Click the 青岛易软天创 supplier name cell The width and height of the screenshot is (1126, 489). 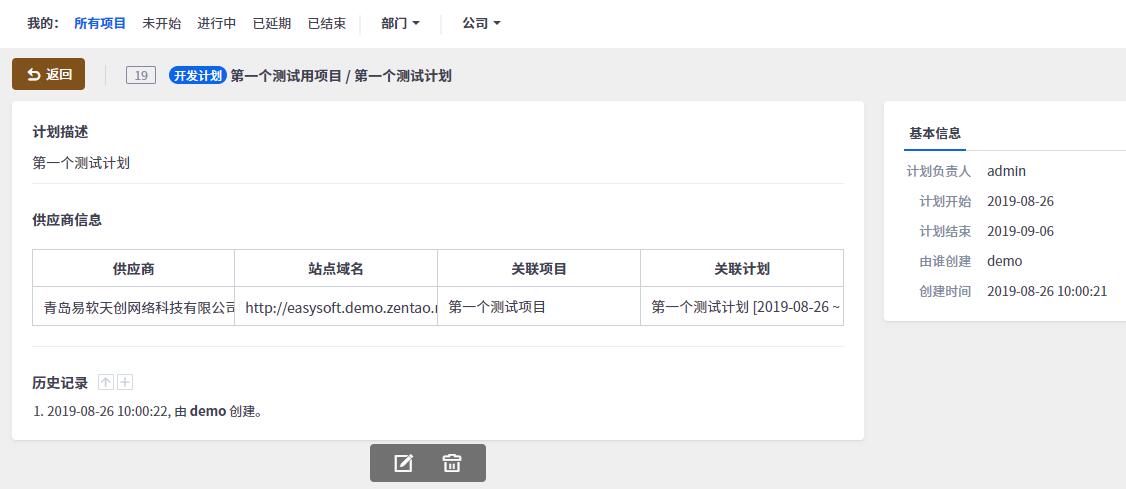click(x=134, y=307)
